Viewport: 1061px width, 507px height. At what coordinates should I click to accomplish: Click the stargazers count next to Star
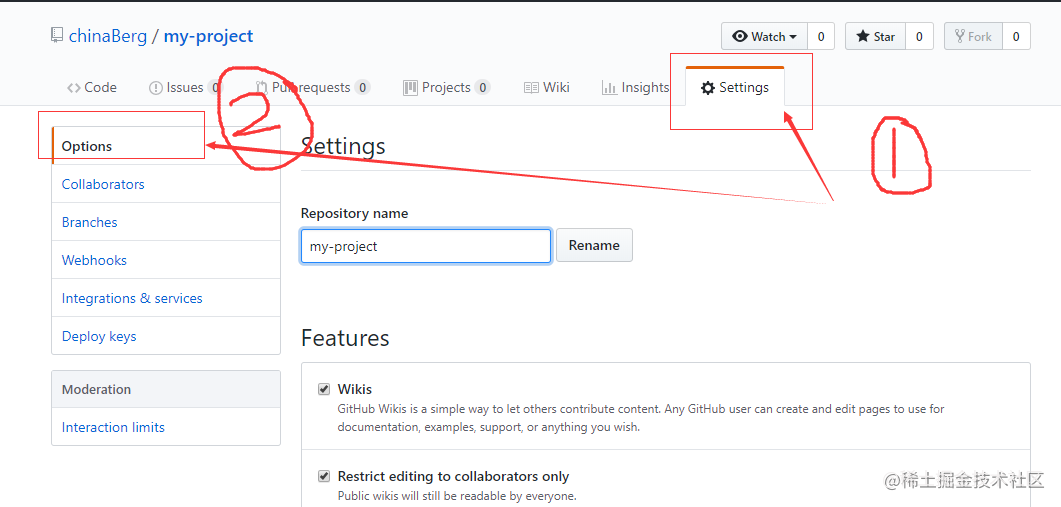click(x=919, y=37)
